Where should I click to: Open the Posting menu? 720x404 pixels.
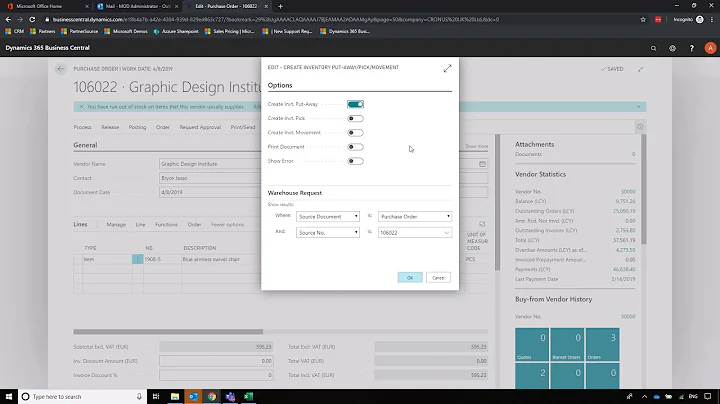pyautogui.click(x=137, y=127)
